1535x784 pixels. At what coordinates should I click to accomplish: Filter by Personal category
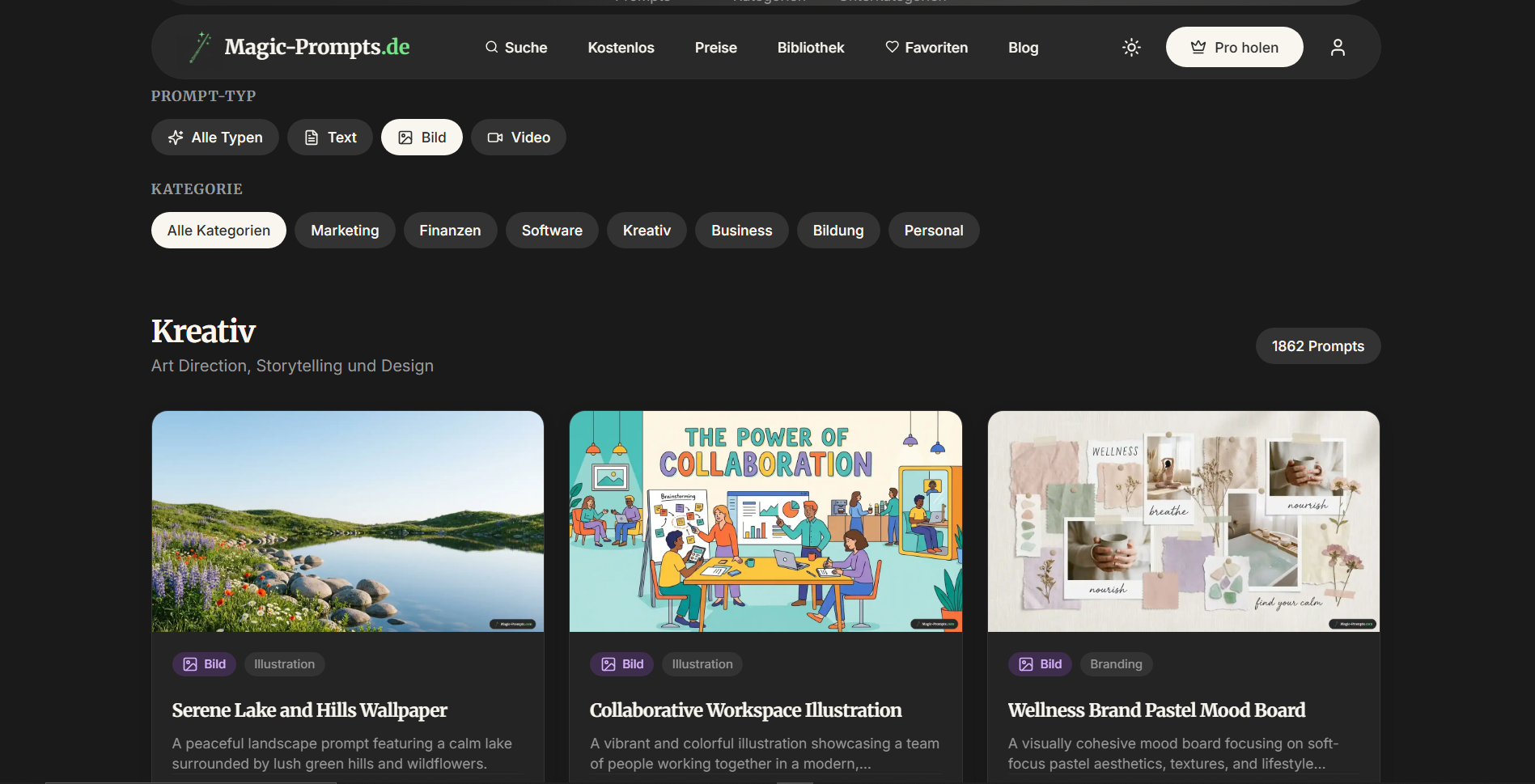pyautogui.click(x=934, y=231)
